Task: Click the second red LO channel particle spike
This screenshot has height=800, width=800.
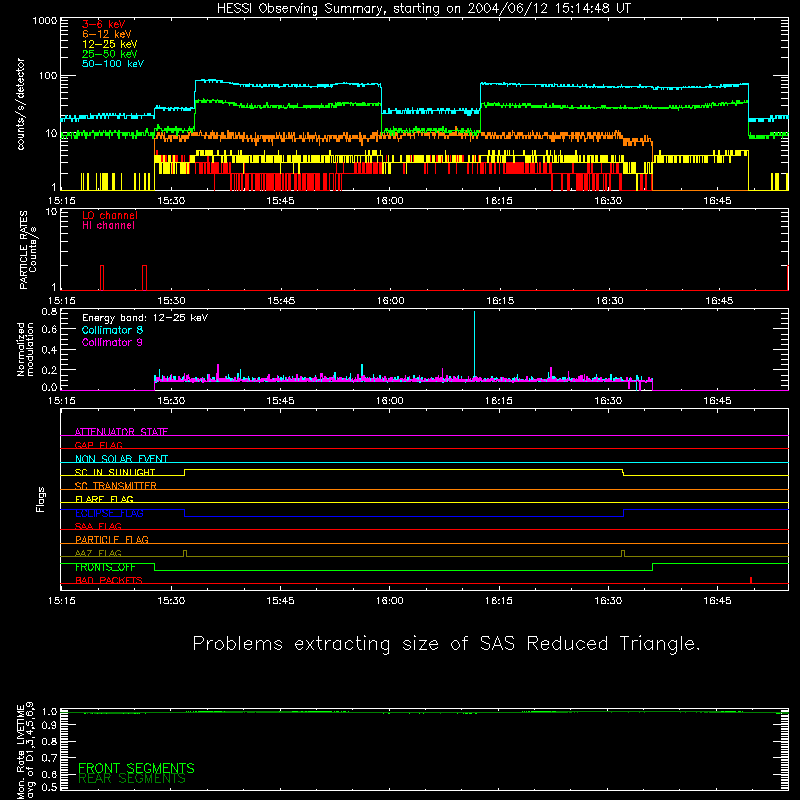Action: pos(144,278)
